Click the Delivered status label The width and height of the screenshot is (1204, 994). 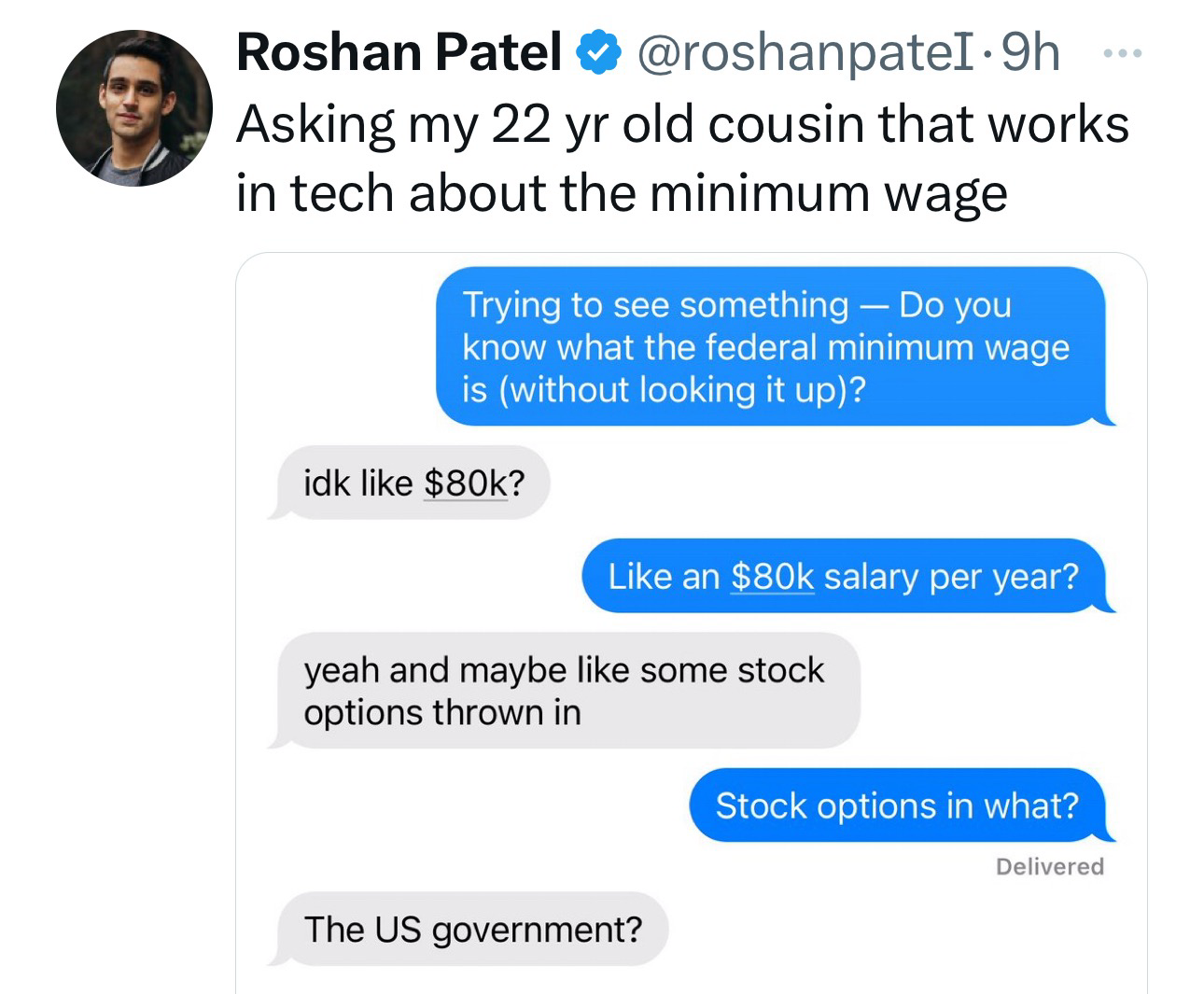pyautogui.click(x=1049, y=866)
